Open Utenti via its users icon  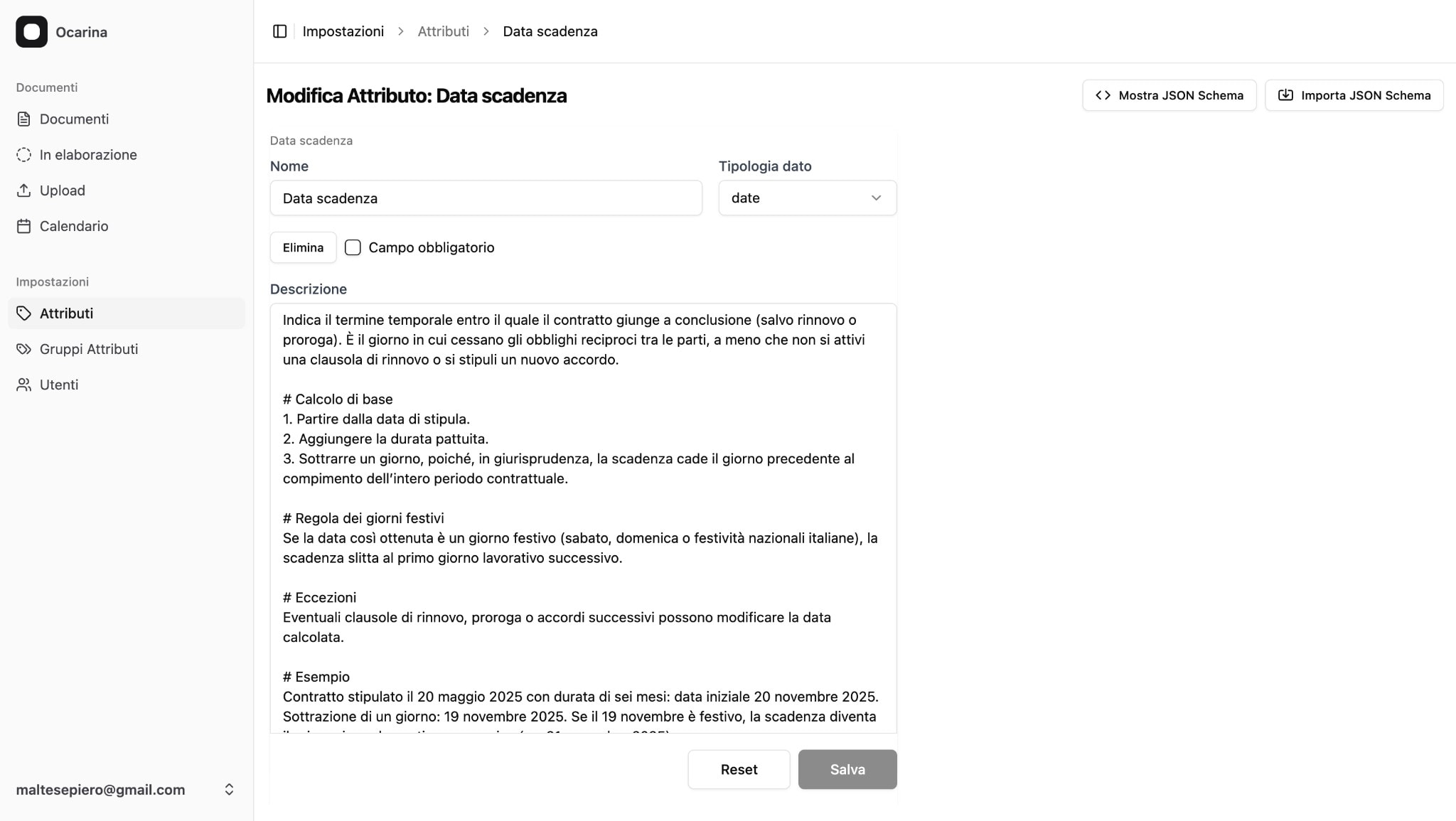click(x=23, y=385)
